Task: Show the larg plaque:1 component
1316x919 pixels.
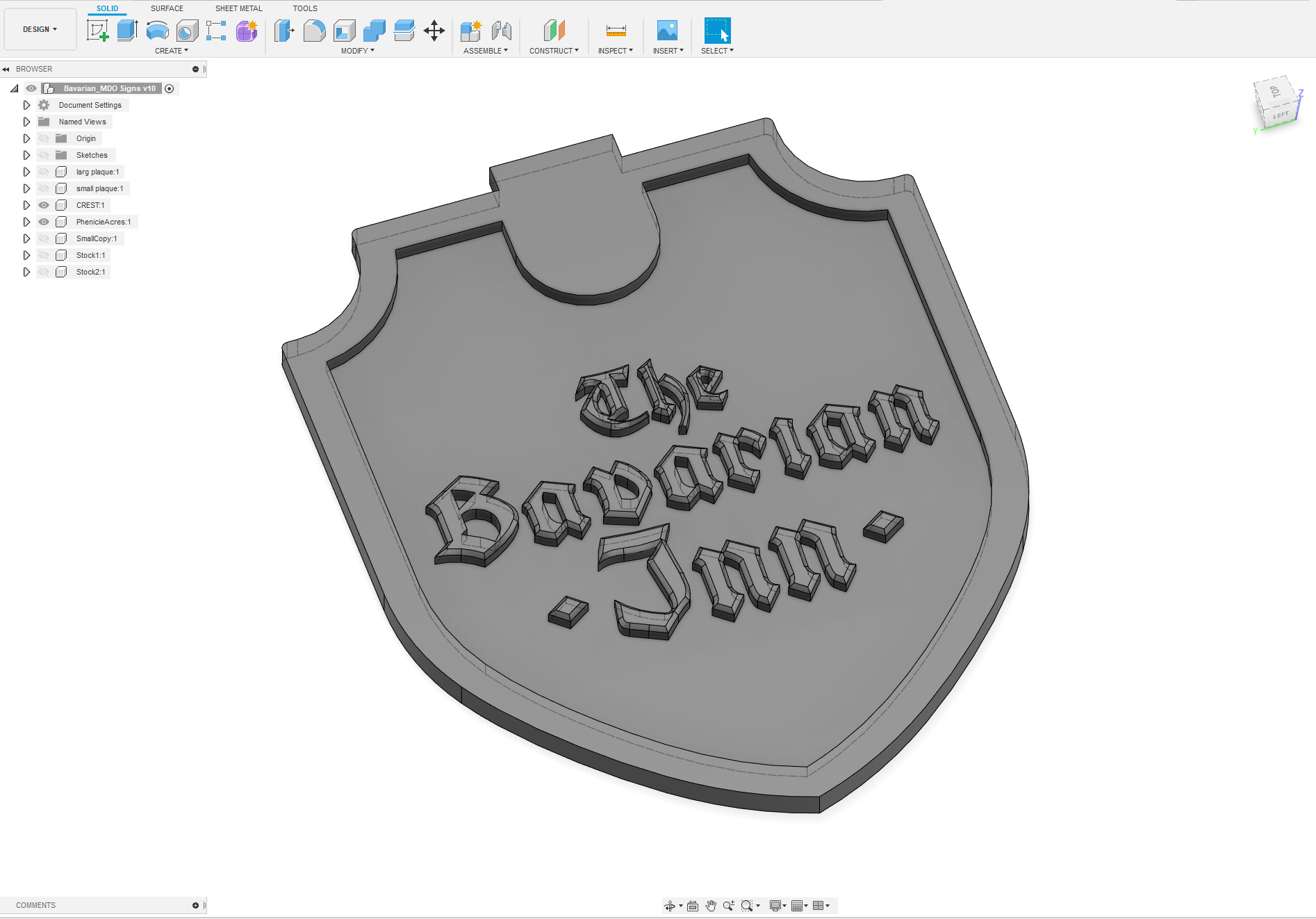Action: pos(44,172)
